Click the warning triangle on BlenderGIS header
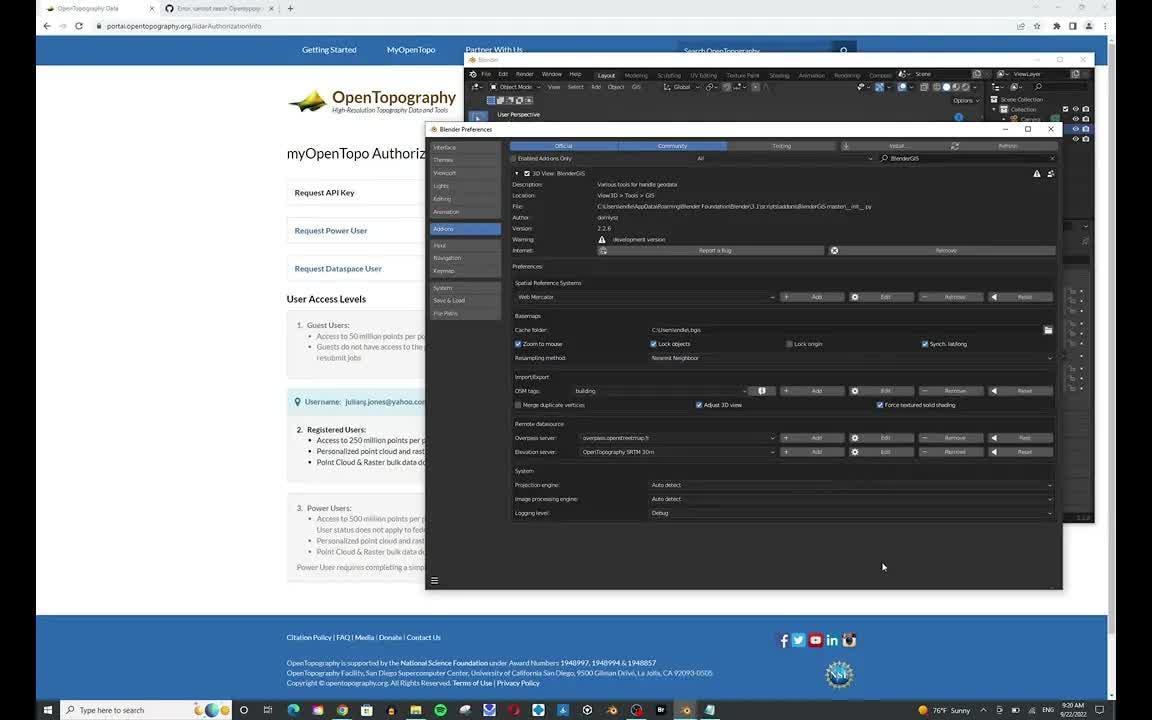 pos(1037,174)
